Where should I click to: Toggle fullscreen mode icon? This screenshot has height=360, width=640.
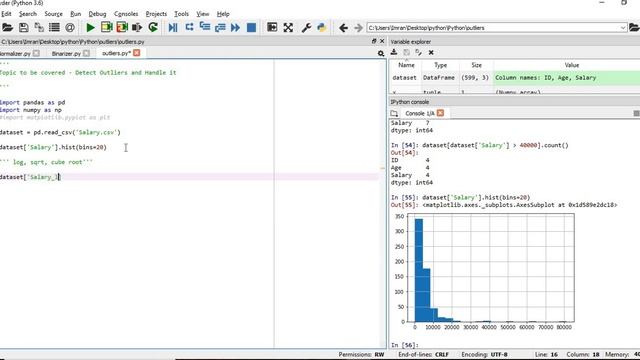(x=288, y=28)
